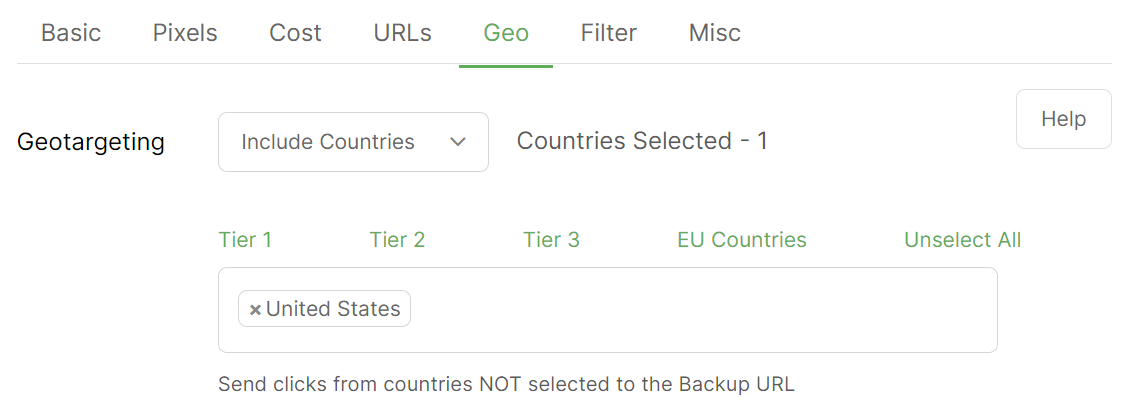Remove United States from selected countries
The height and width of the screenshot is (418, 1133).
click(255, 310)
